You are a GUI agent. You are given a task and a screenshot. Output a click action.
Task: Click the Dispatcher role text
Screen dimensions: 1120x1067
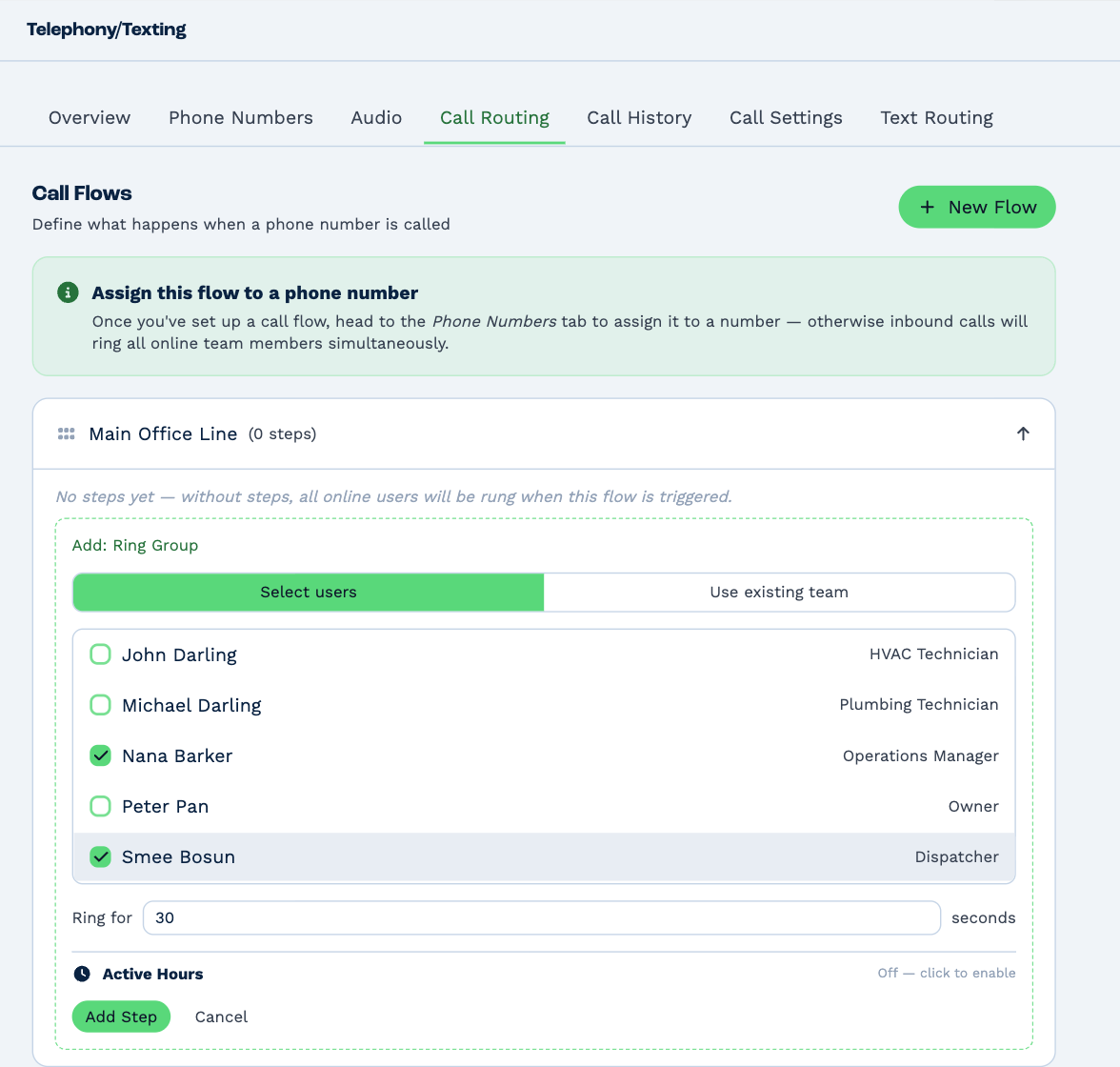(956, 856)
